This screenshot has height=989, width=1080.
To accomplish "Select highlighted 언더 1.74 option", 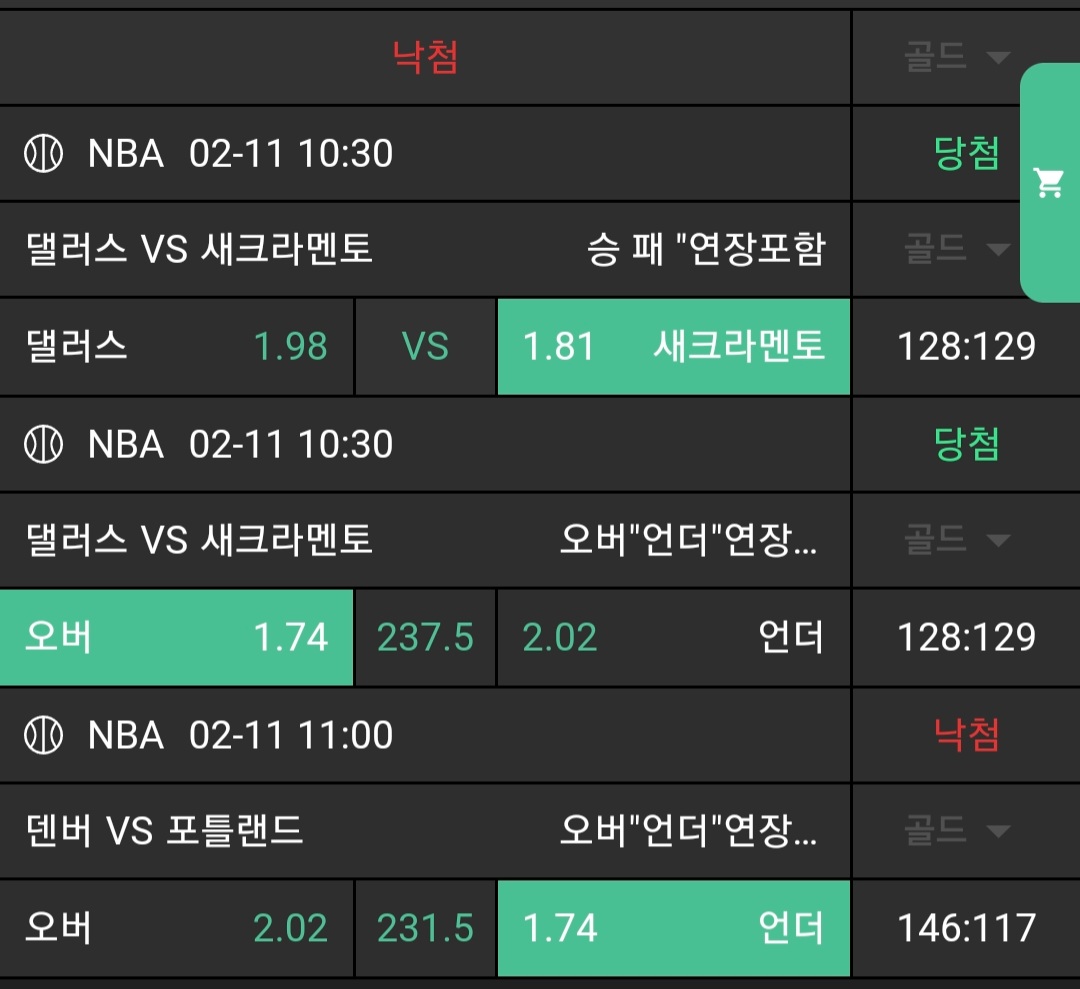I will (673, 928).
